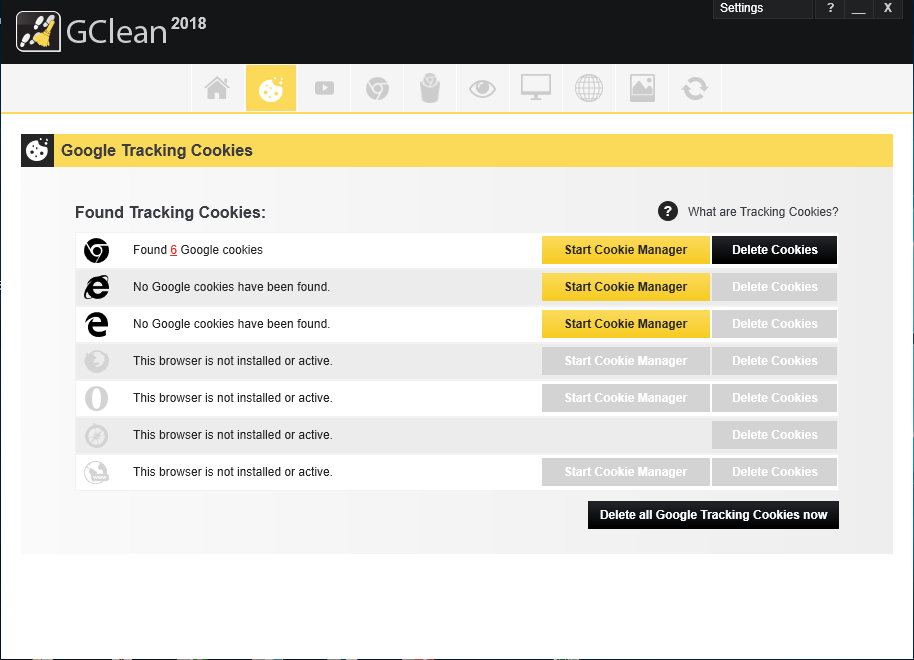The width and height of the screenshot is (914, 660).
Task: Start Cookie Manager for Chrome
Action: click(625, 250)
